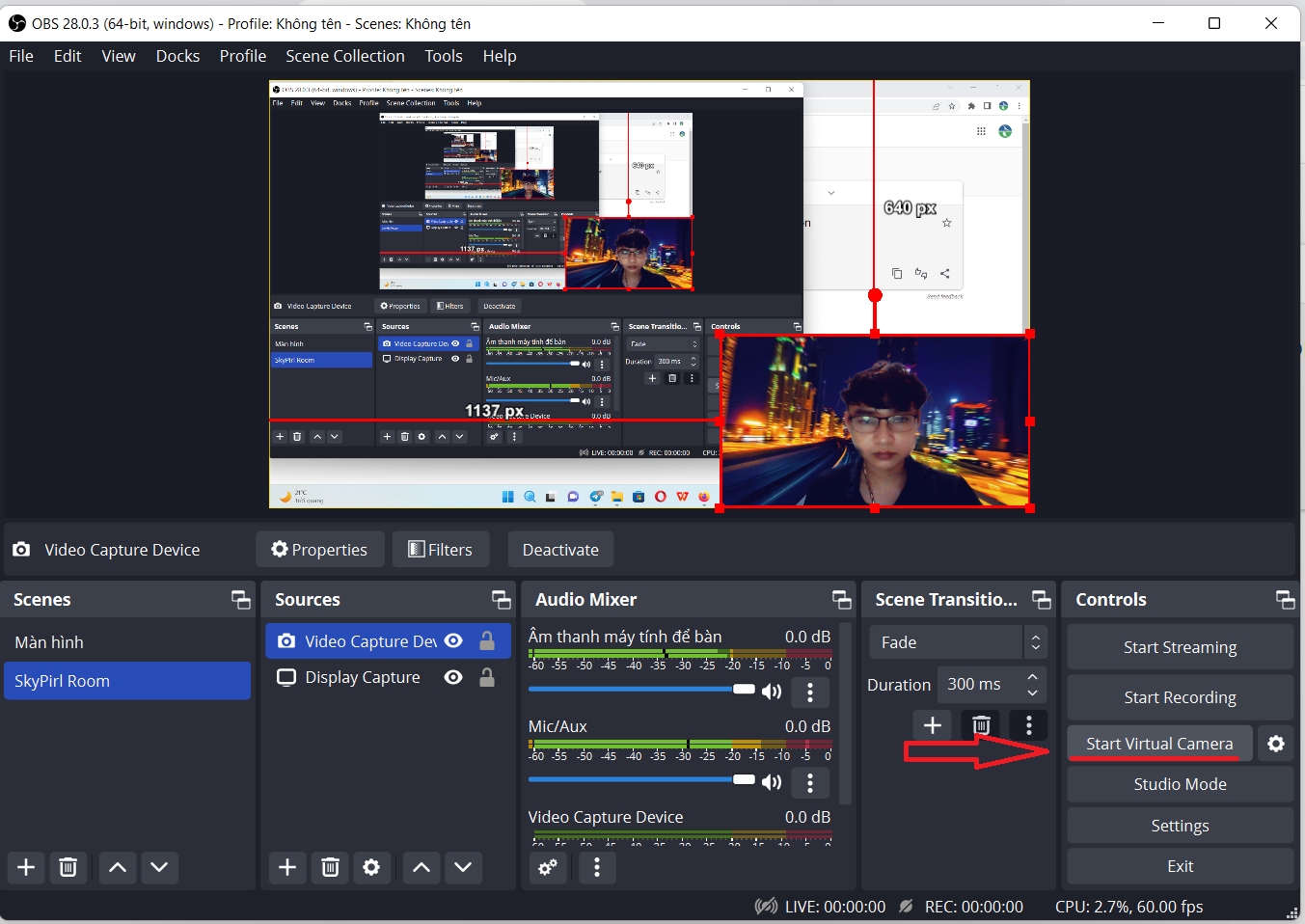
Task: Undock the Audio Mixer panel
Action: click(841, 600)
